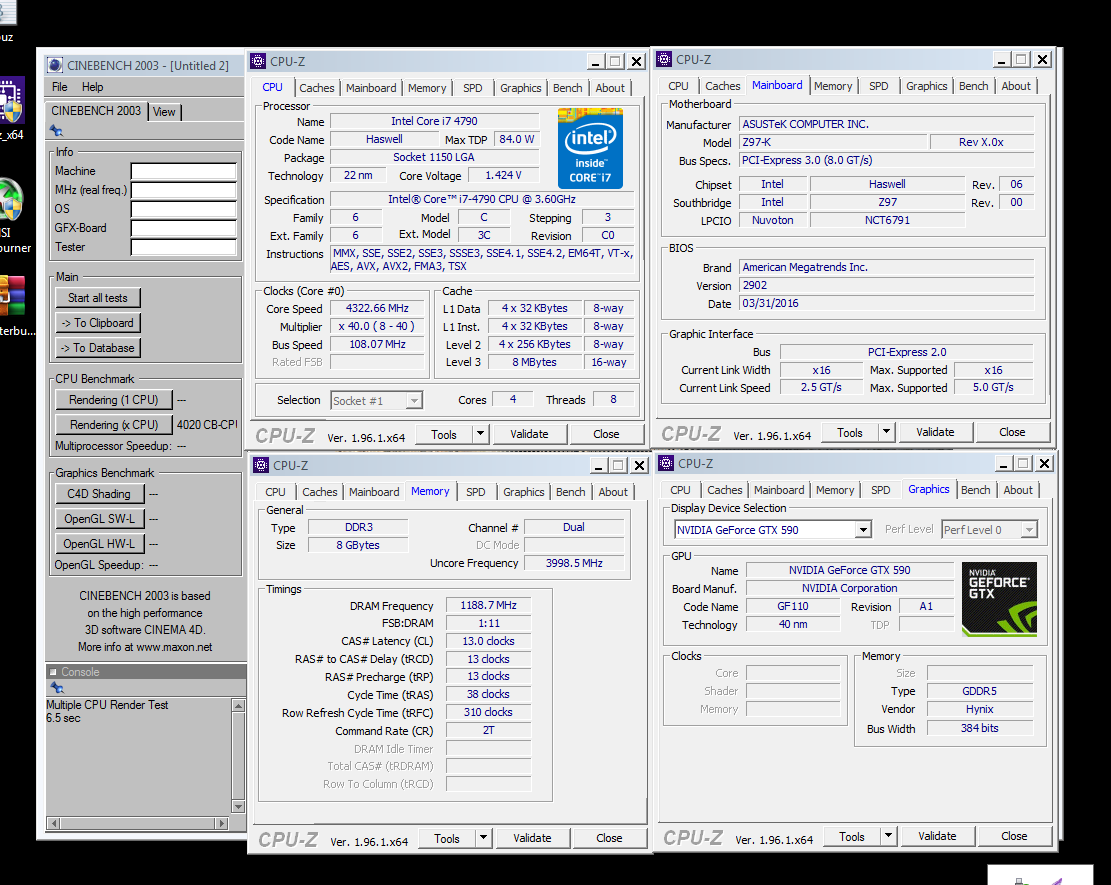
Task: Click the NVIDIA GeForce GTX logo
Action: (999, 599)
